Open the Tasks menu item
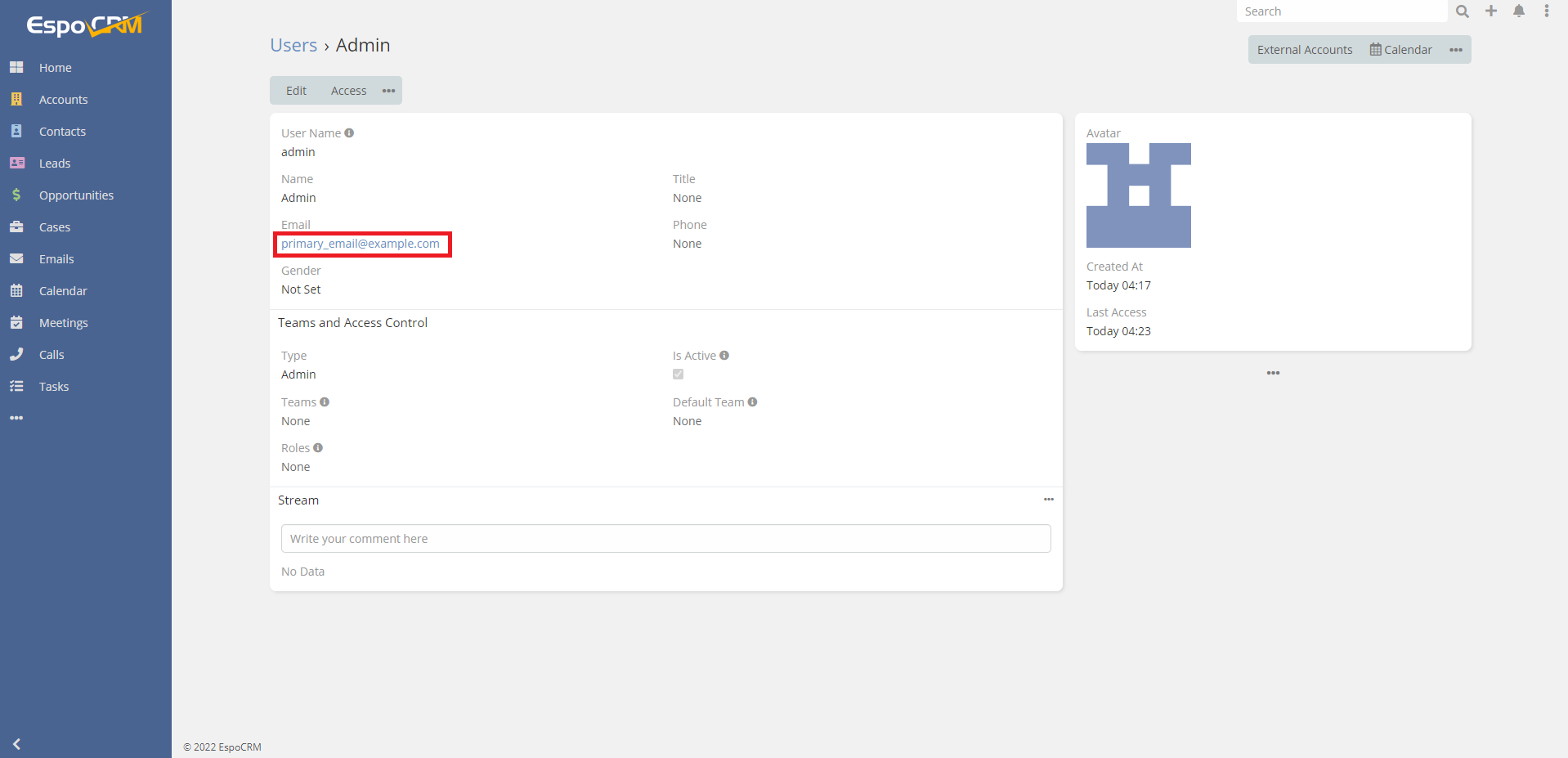This screenshot has height=758, width=1568. pyautogui.click(x=17, y=386)
